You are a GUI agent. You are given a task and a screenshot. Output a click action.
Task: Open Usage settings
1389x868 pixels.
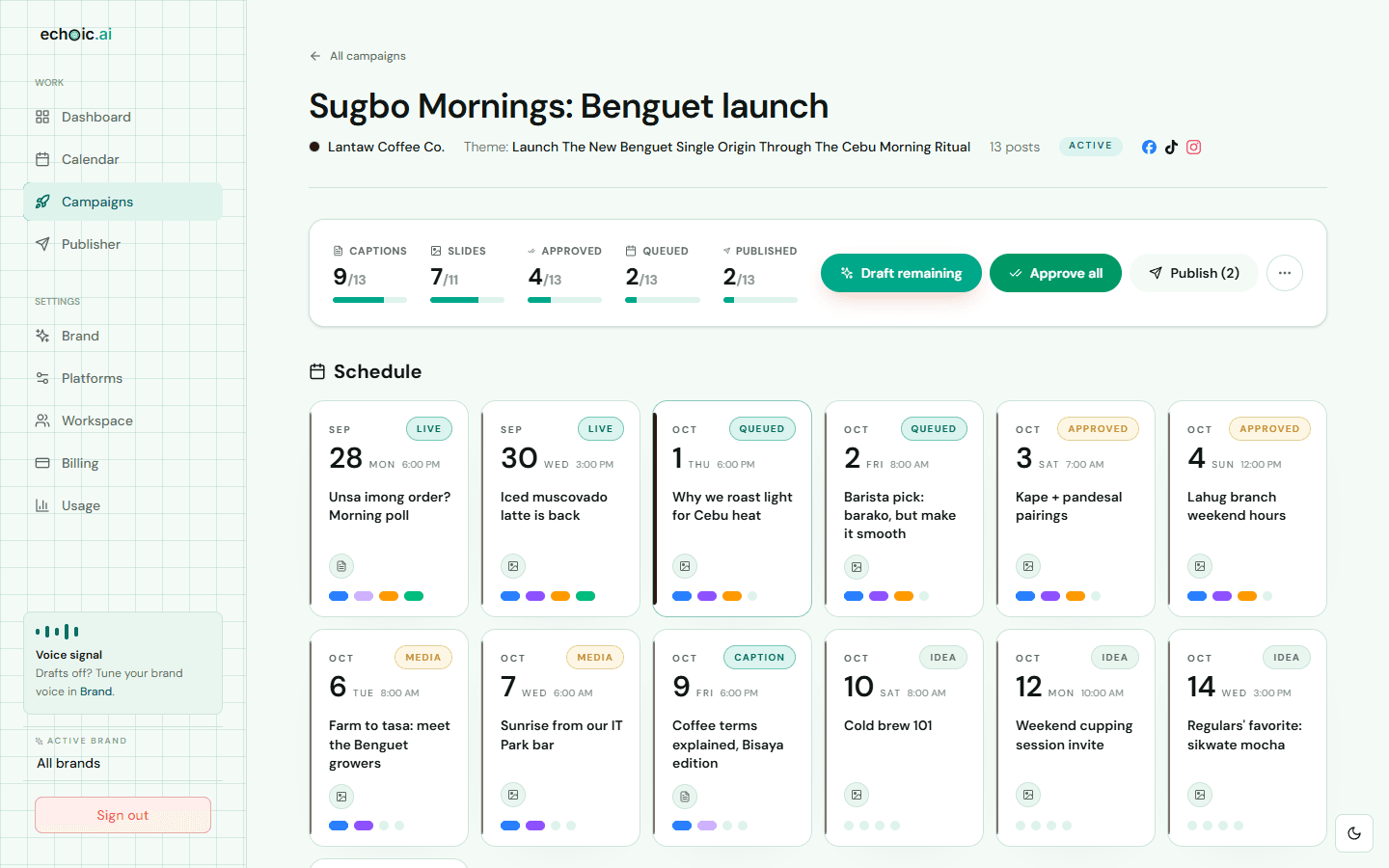pyautogui.click(x=123, y=505)
